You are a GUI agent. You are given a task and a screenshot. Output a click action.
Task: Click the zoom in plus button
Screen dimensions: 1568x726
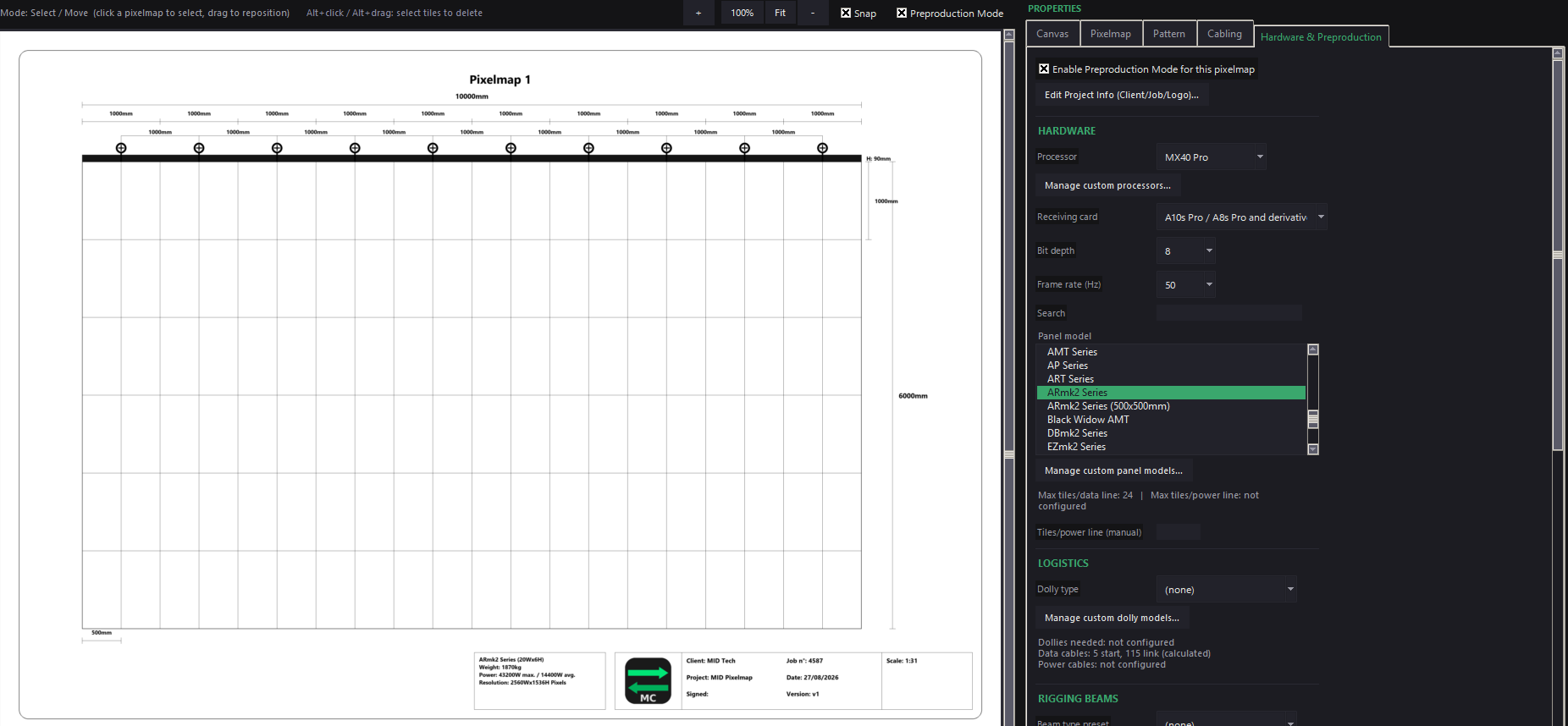tap(698, 13)
